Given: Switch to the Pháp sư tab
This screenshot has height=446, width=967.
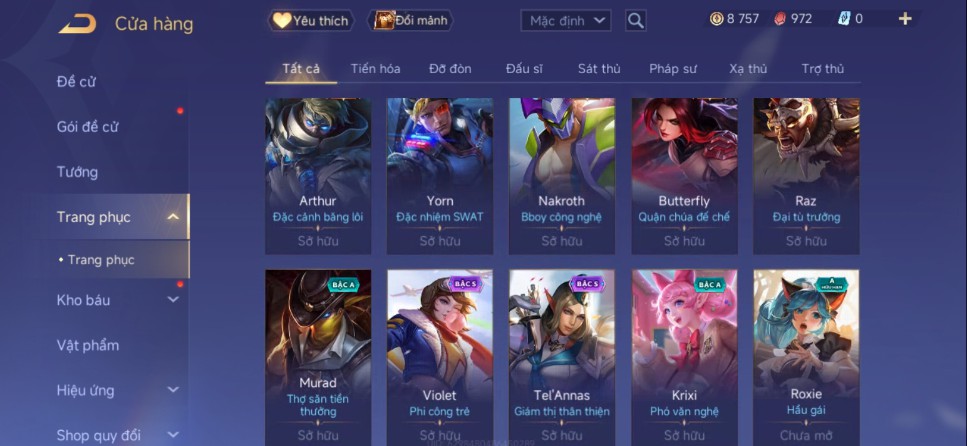Looking at the screenshot, I should pos(673,69).
